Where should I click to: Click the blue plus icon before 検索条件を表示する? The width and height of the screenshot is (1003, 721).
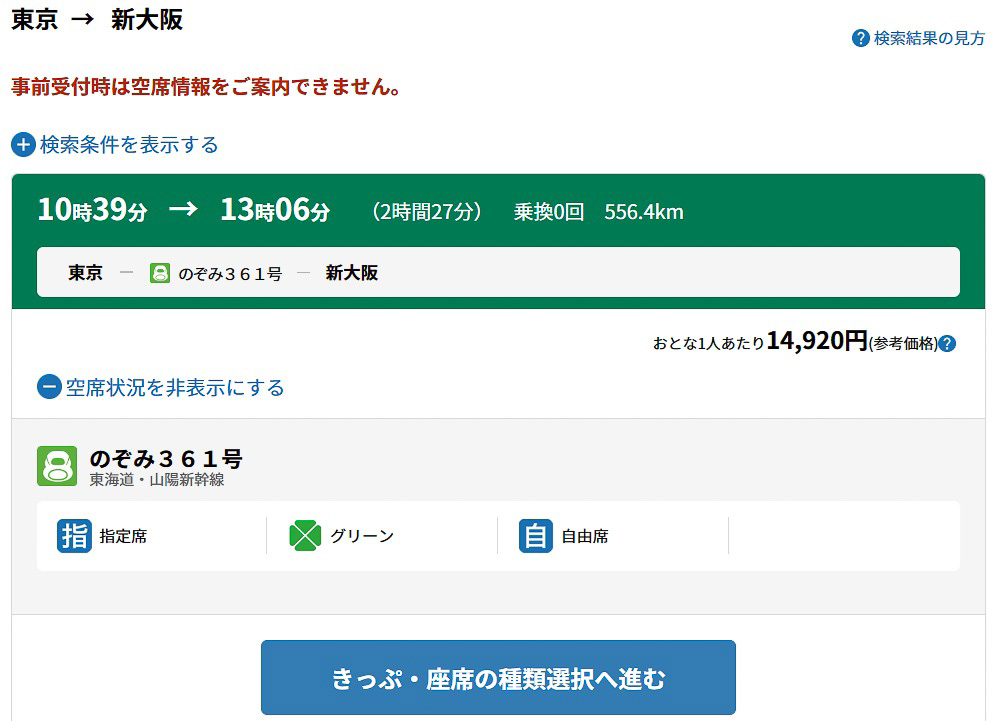22,144
